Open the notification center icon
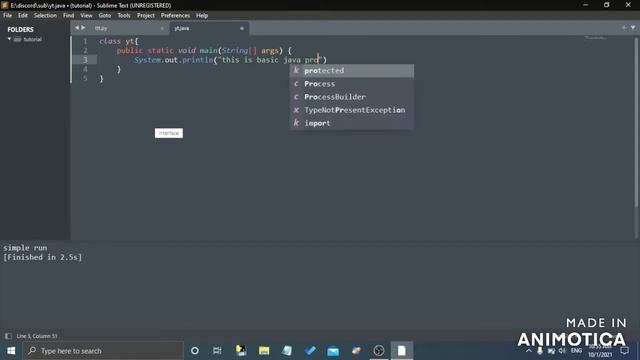This screenshot has width=640, height=360. (x=624, y=351)
